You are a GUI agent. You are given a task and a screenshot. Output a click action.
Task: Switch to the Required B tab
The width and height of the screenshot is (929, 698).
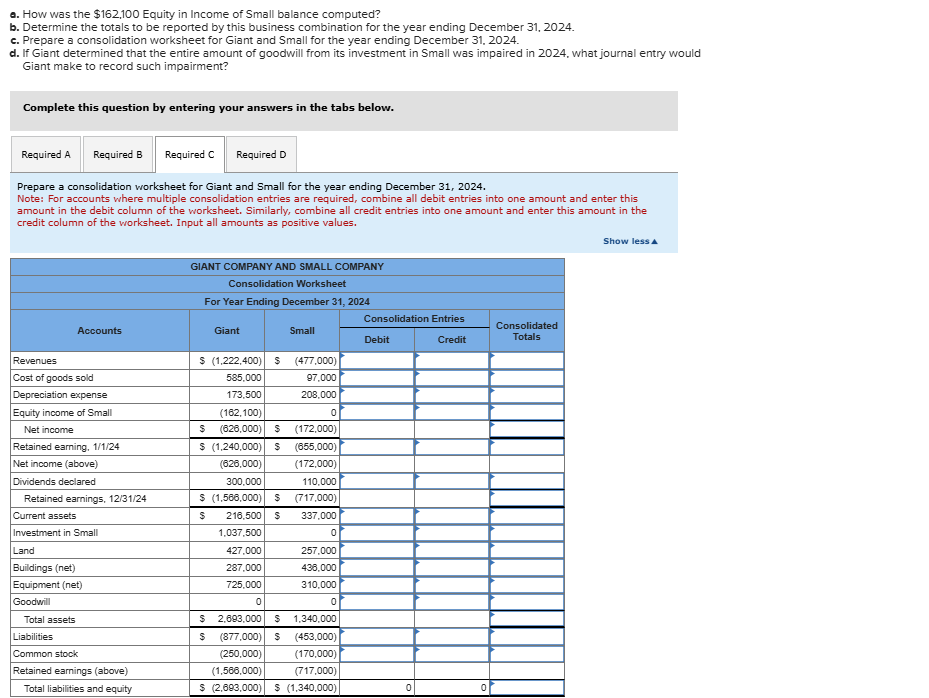click(x=118, y=154)
